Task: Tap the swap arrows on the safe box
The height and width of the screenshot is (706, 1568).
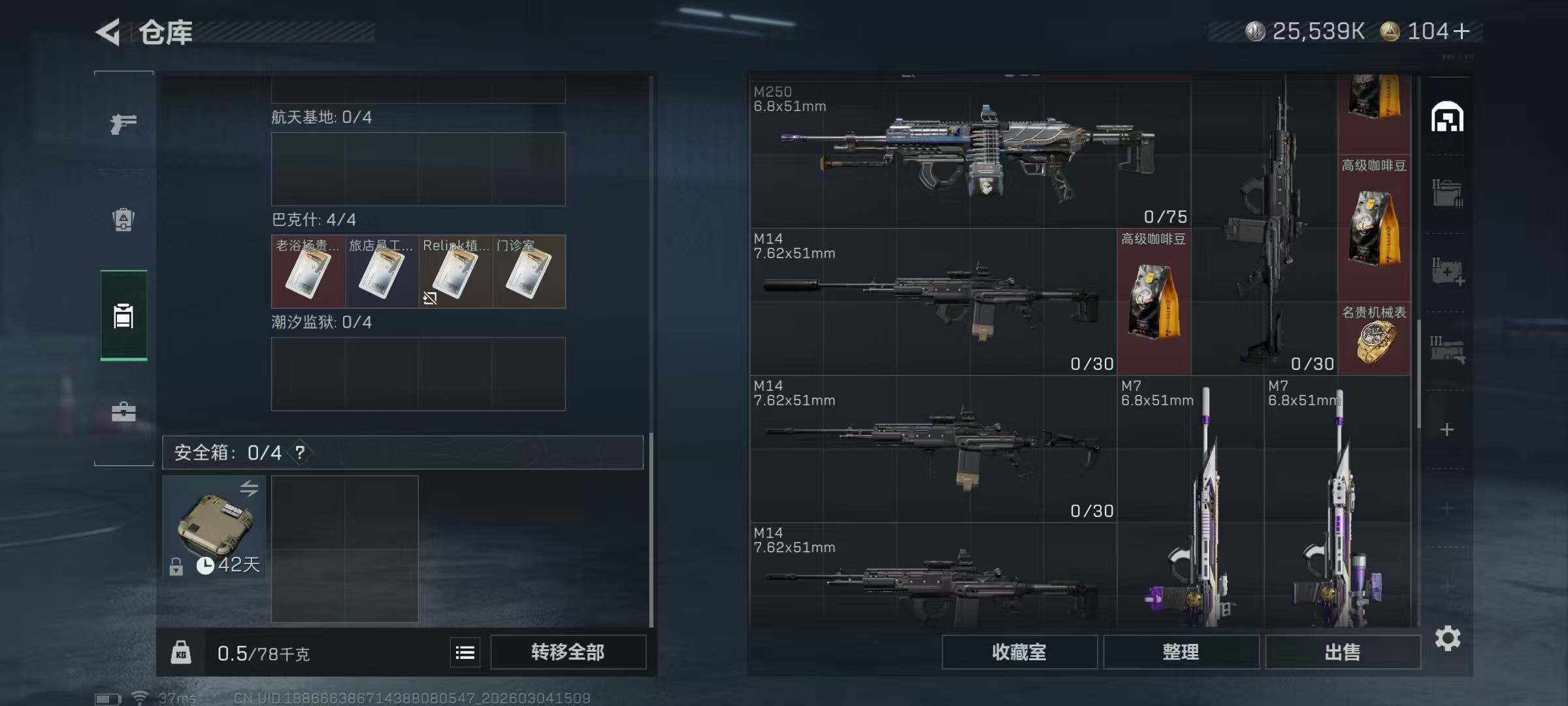Action: tap(249, 488)
